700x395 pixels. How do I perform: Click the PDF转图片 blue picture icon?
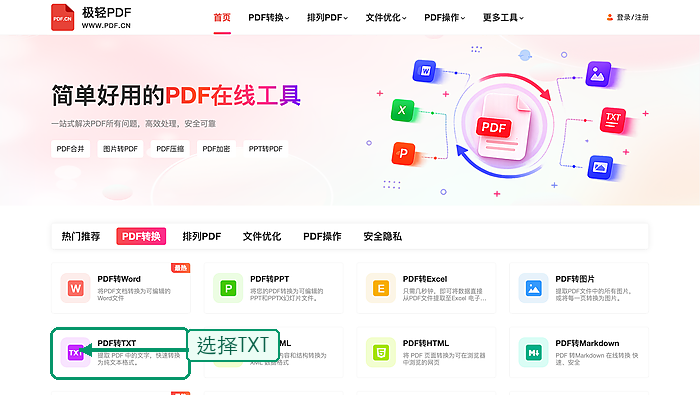533,288
